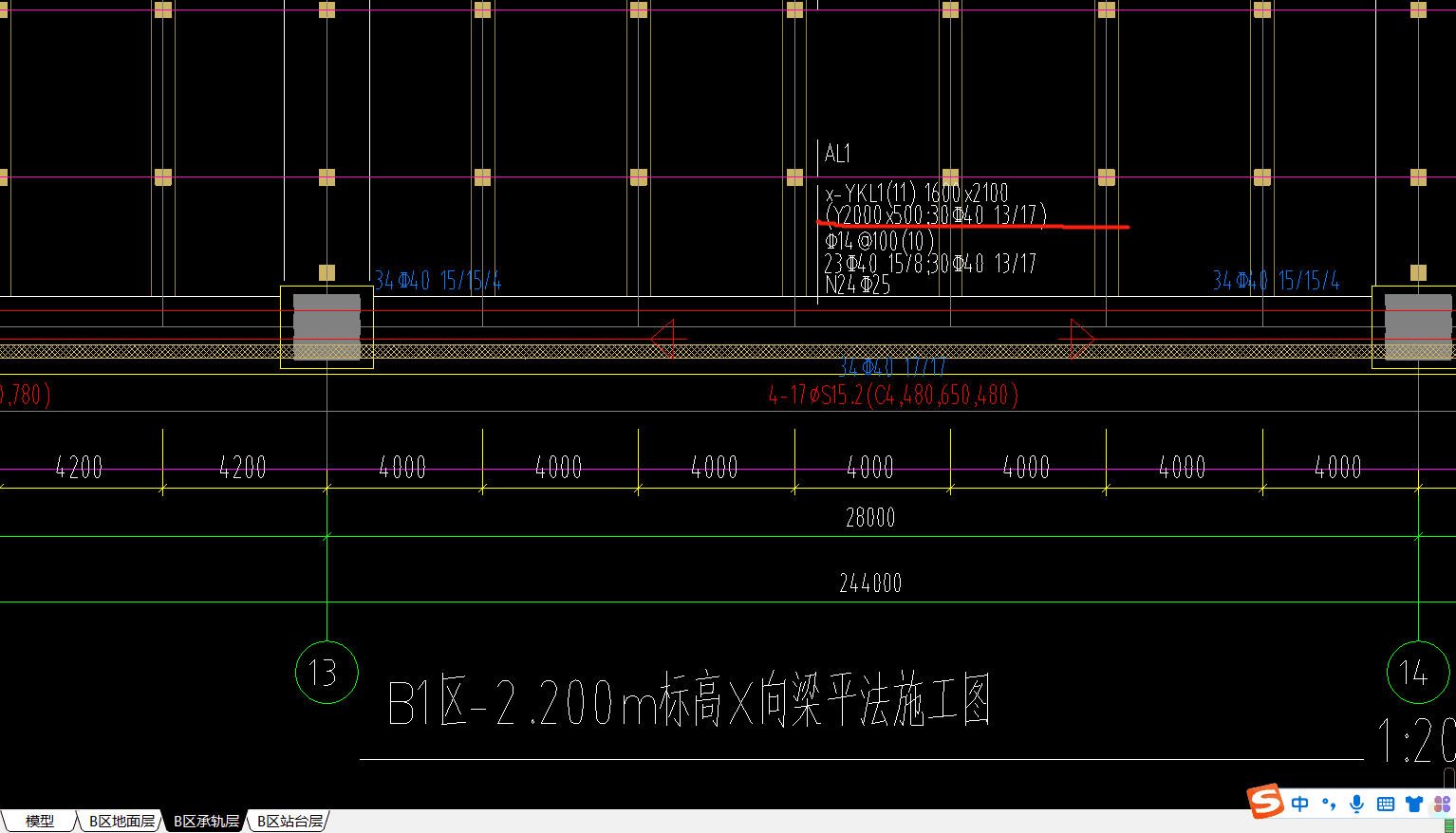Select the (Y2000x500;30Φ40 13/17) annotation line
This screenshot has width=1456, height=833.
click(936, 215)
